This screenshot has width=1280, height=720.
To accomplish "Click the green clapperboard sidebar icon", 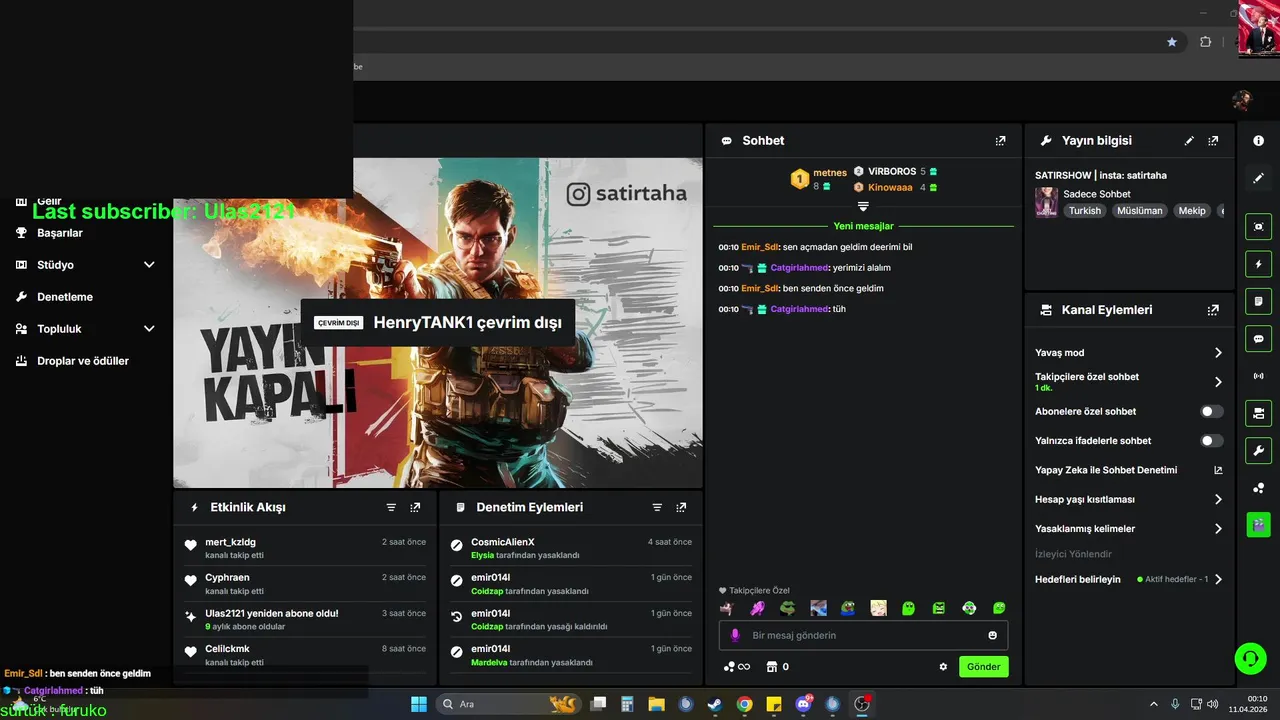I will (x=1258, y=524).
